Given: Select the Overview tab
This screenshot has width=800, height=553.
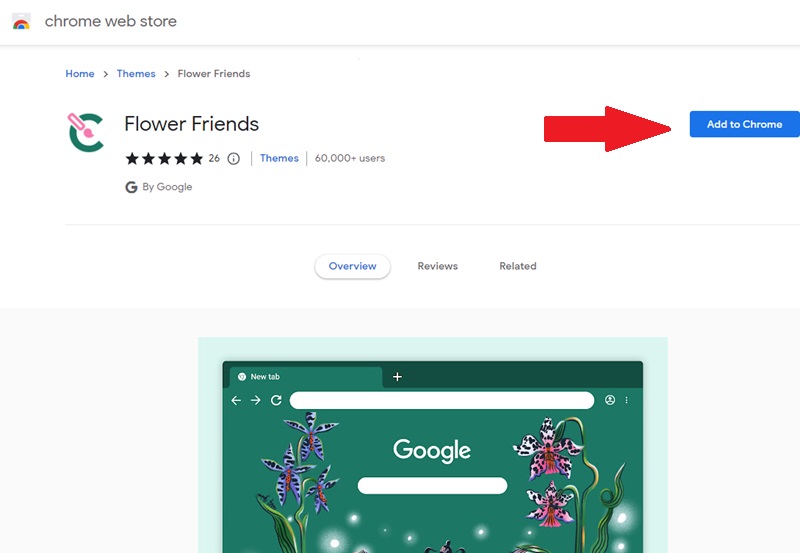Looking at the screenshot, I should point(353,266).
